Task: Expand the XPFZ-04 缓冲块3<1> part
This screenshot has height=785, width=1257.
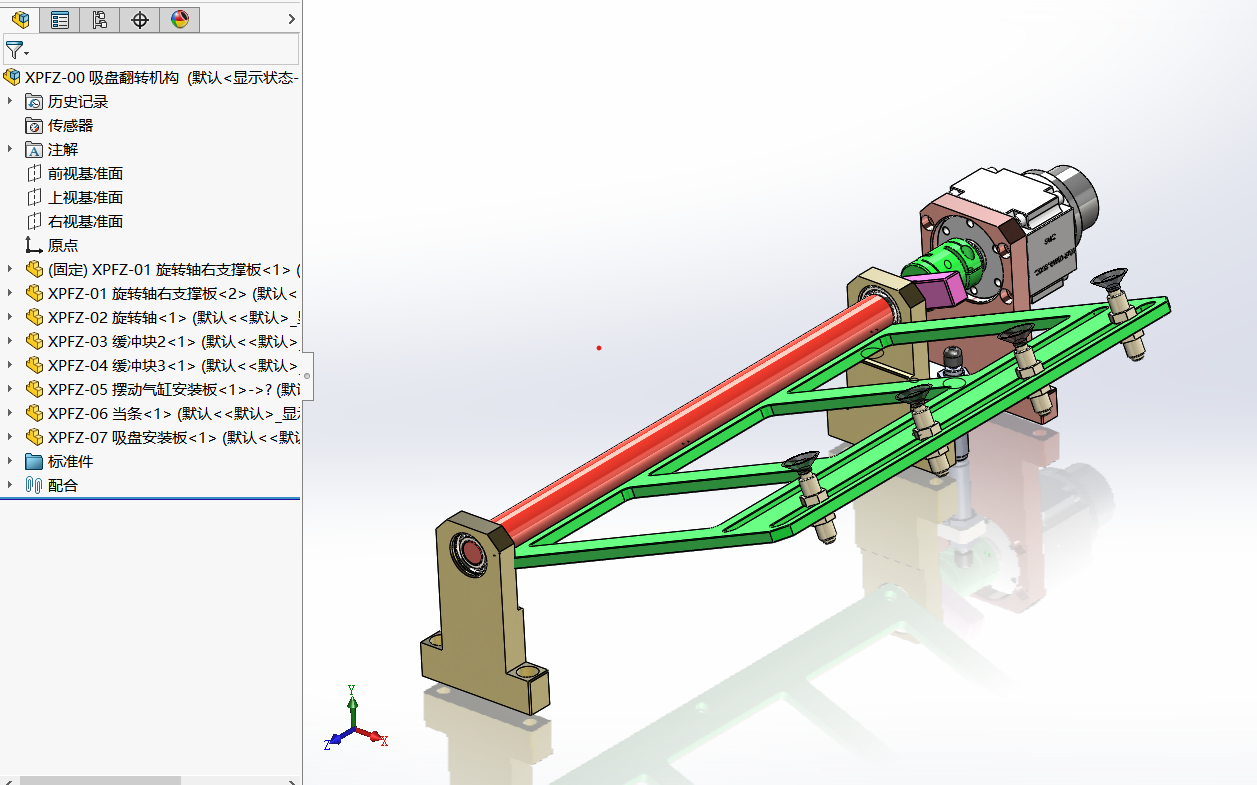Action: click(x=11, y=365)
